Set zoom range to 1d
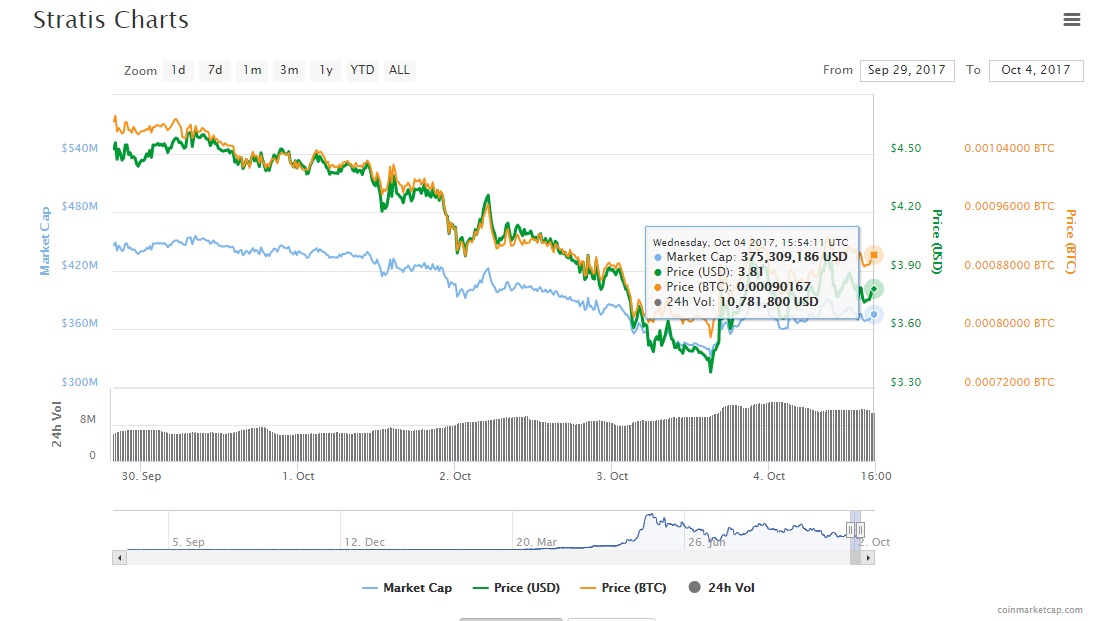The image size is (1111, 621). click(x=178, y=70)
